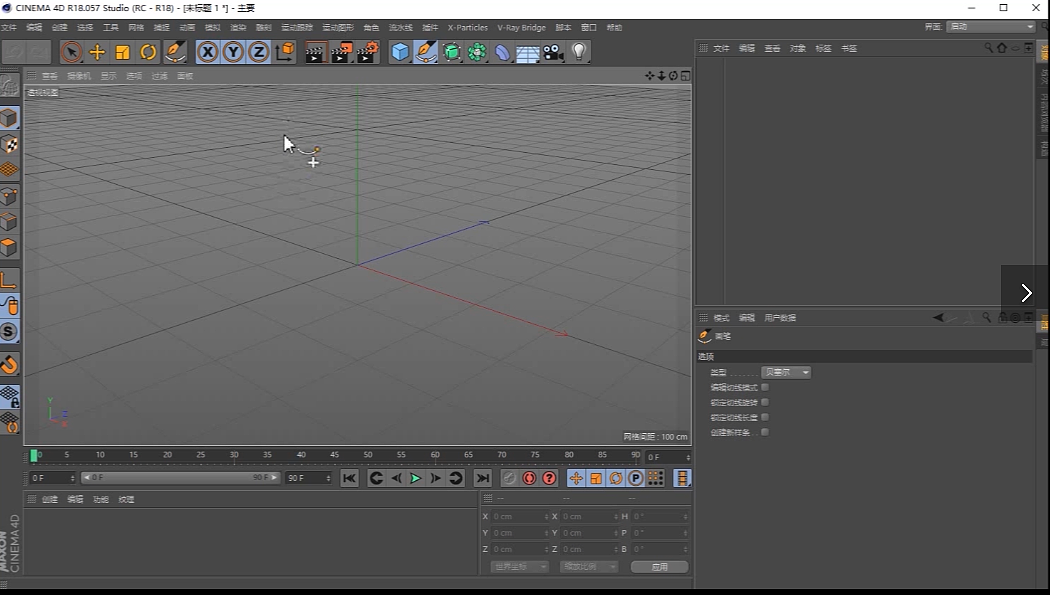This screenshot has width=1050, height=595.
Task: Open the Edit Render Settings gear clapperboard
Action: pos(368,52)
